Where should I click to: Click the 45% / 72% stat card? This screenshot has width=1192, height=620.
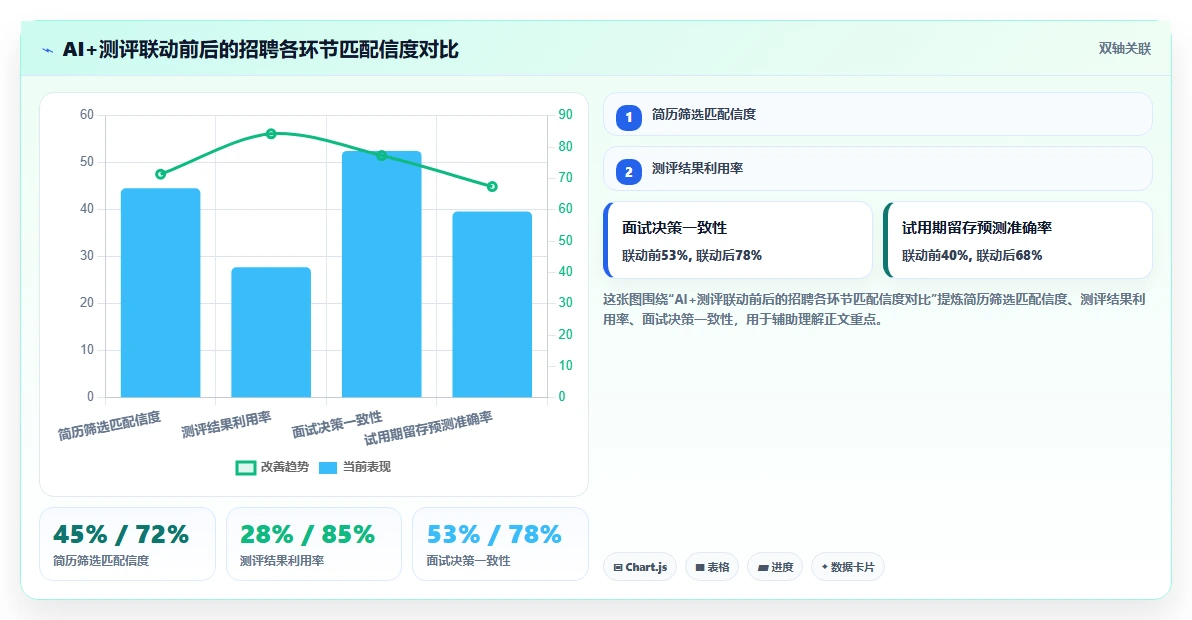(x=127, y=544)
